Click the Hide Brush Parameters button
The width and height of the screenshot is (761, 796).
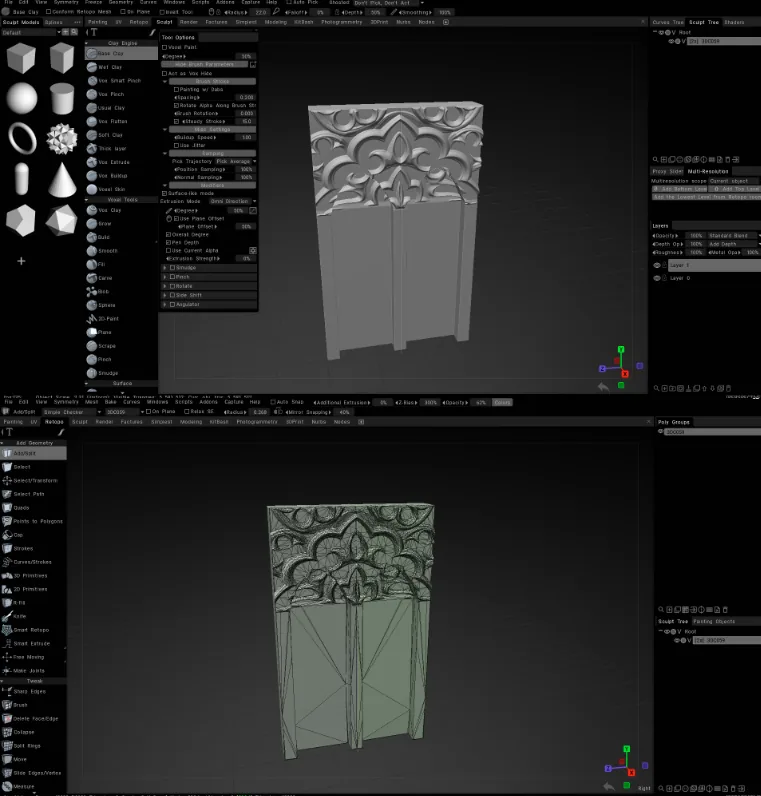[x=205, y=64]
